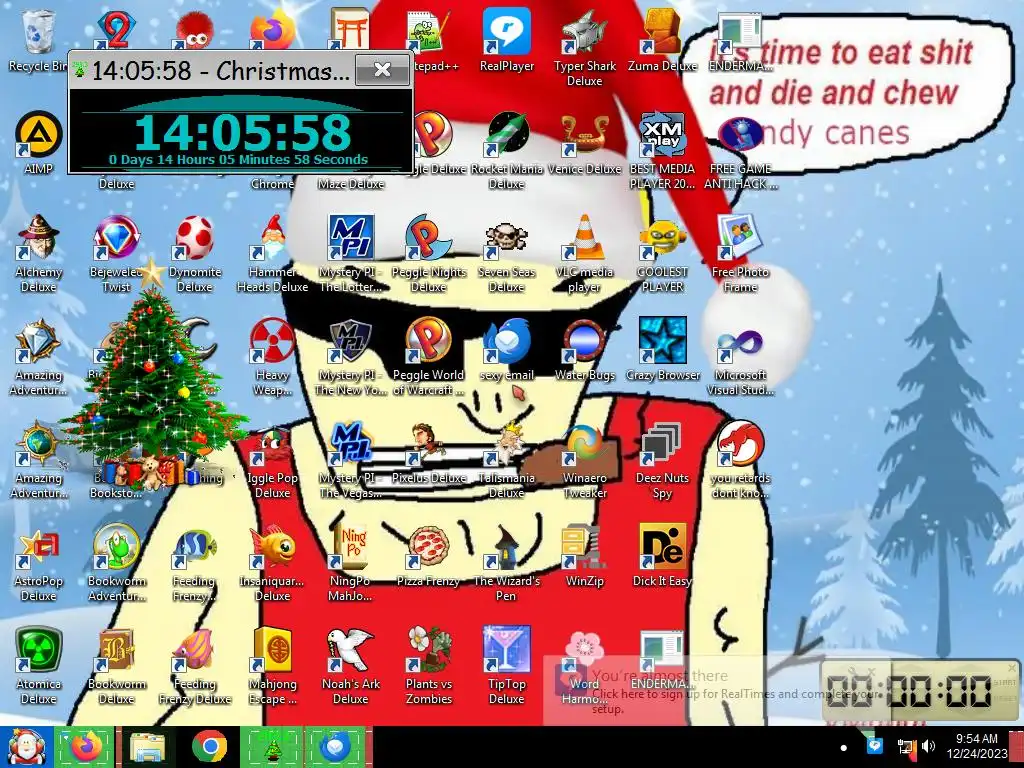1024x768 pixels.
Task: Launch Water Bugs shortcut
Action: tap(584, 350)
